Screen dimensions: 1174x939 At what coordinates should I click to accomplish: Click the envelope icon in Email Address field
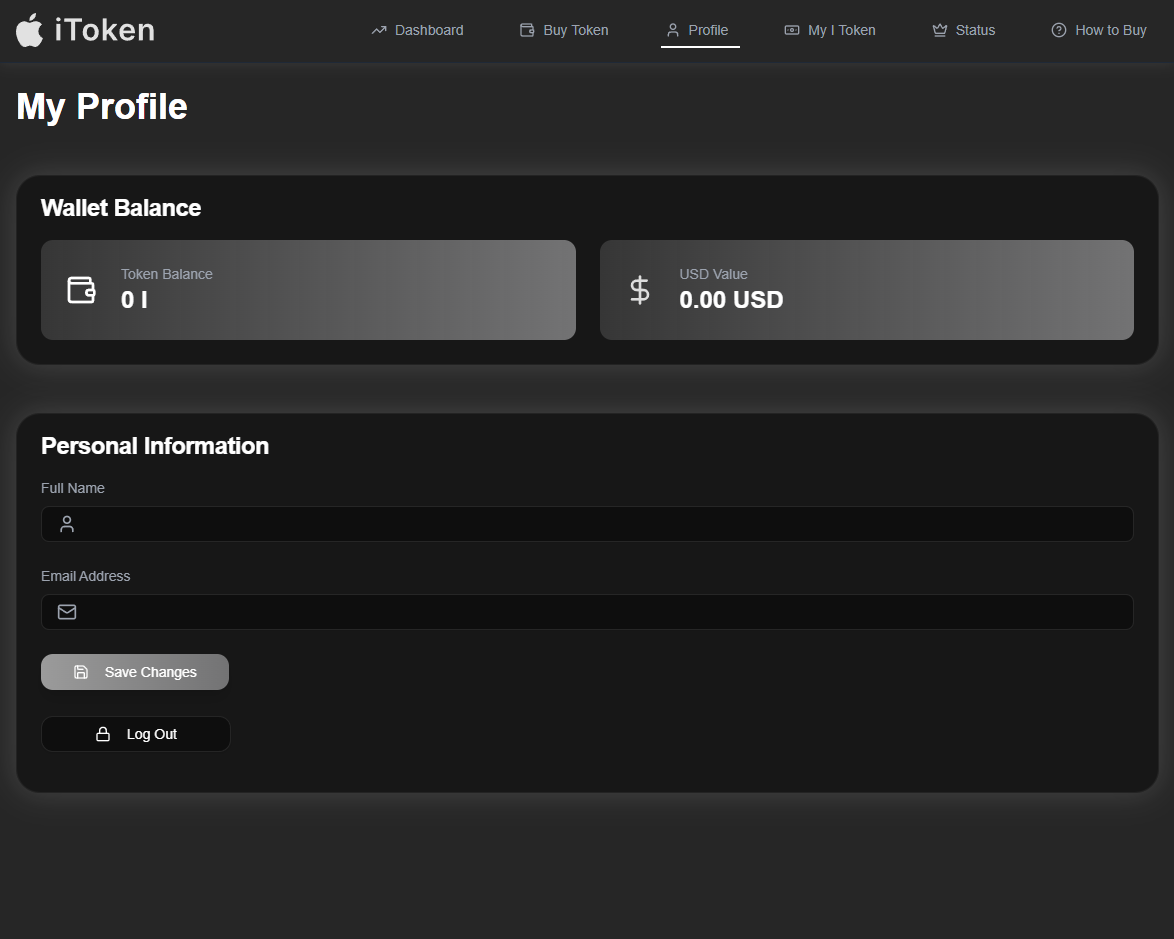67,612
